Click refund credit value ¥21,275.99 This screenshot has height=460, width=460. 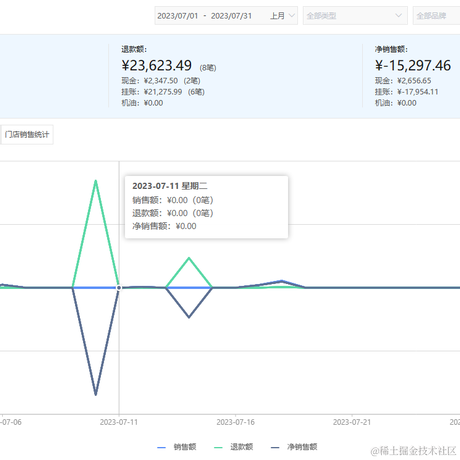163,92
